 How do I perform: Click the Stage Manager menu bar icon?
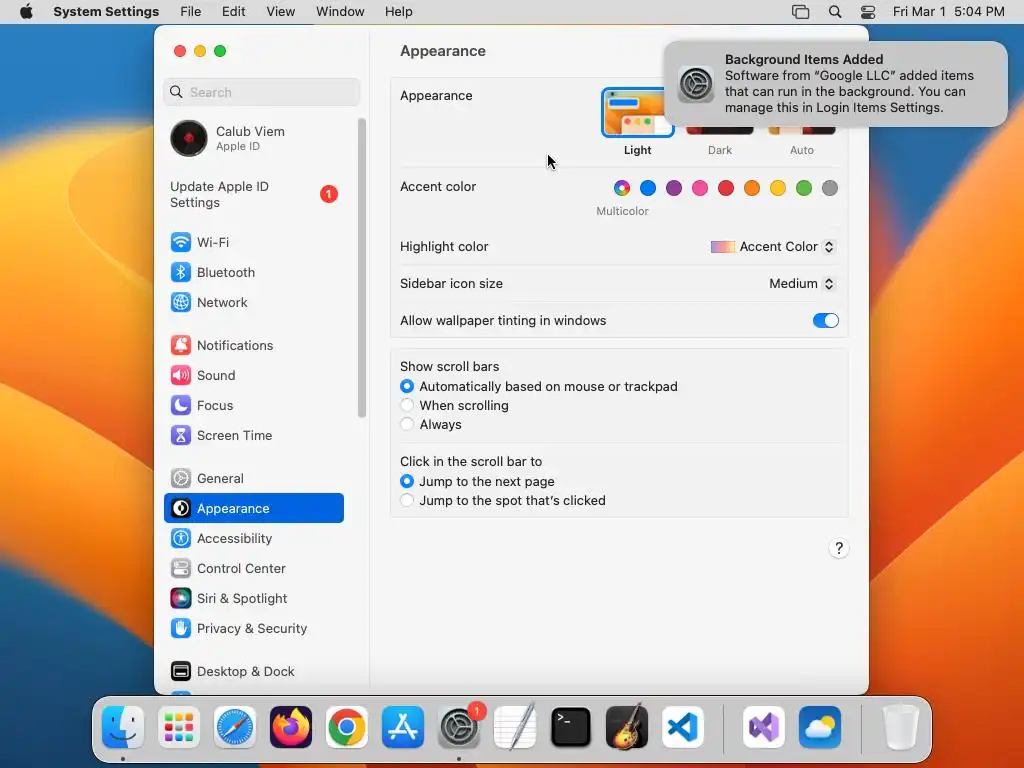(x=800, y=12)
